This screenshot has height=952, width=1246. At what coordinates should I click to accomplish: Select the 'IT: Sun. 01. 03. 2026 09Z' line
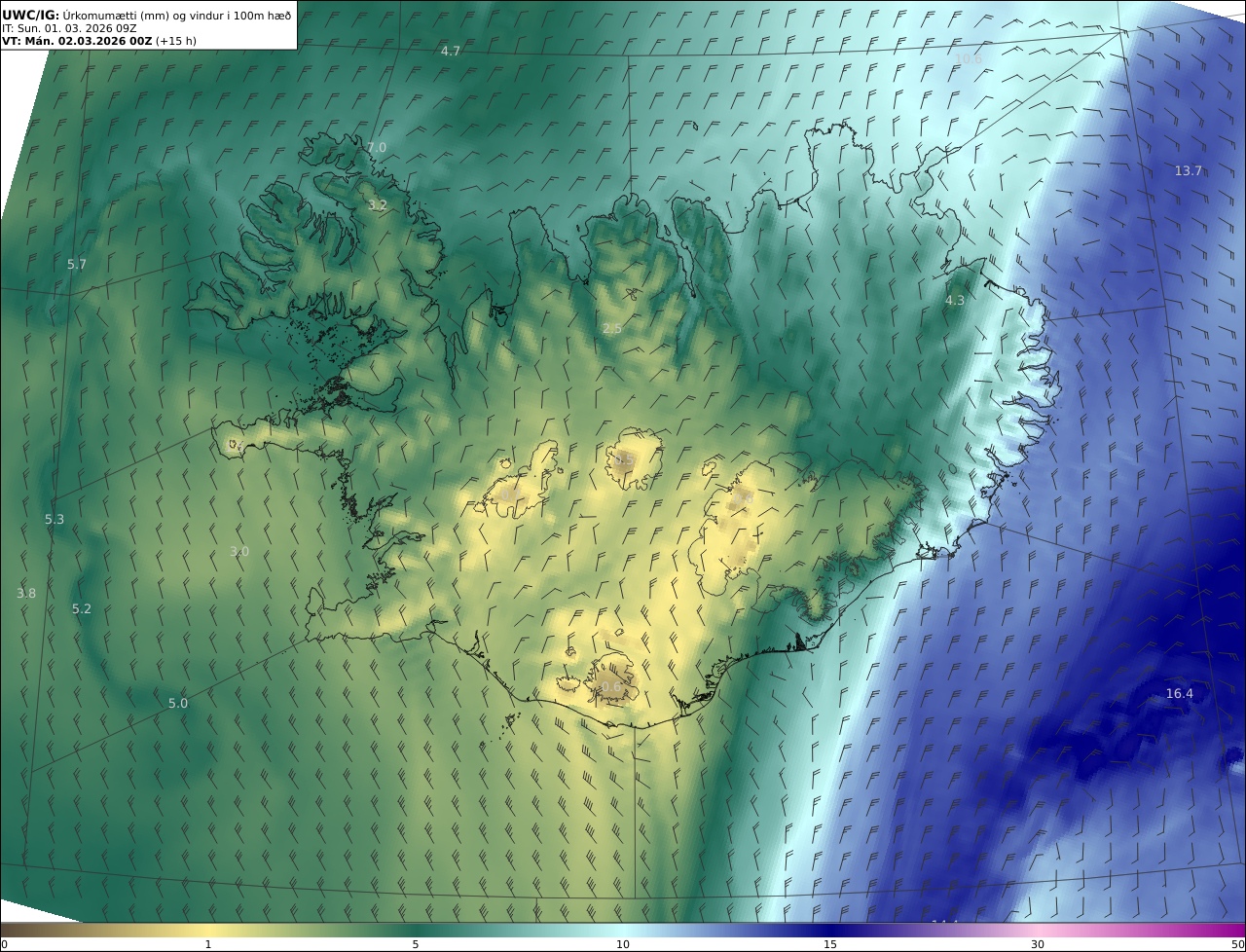click(x=68, y=28)
